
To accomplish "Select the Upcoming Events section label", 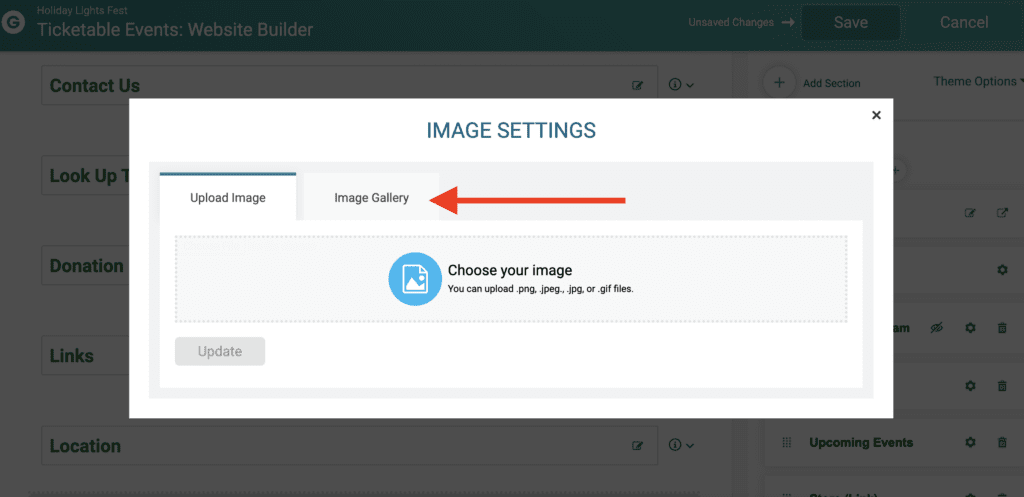I will point(861,443).
